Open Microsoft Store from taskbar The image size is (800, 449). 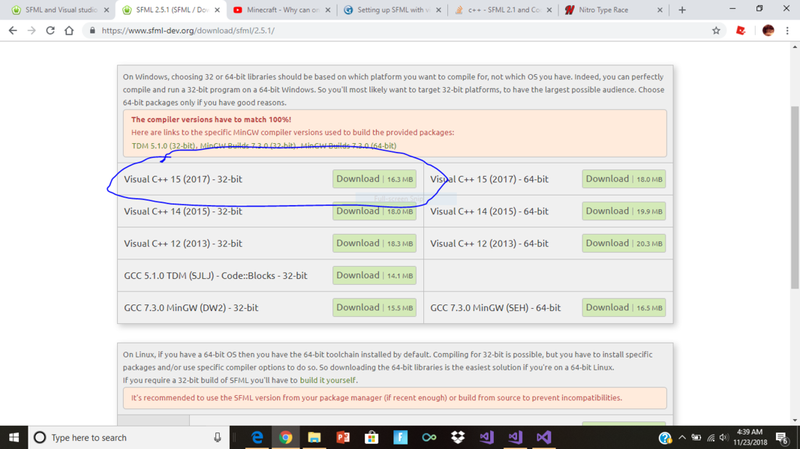tap(371, 437)
